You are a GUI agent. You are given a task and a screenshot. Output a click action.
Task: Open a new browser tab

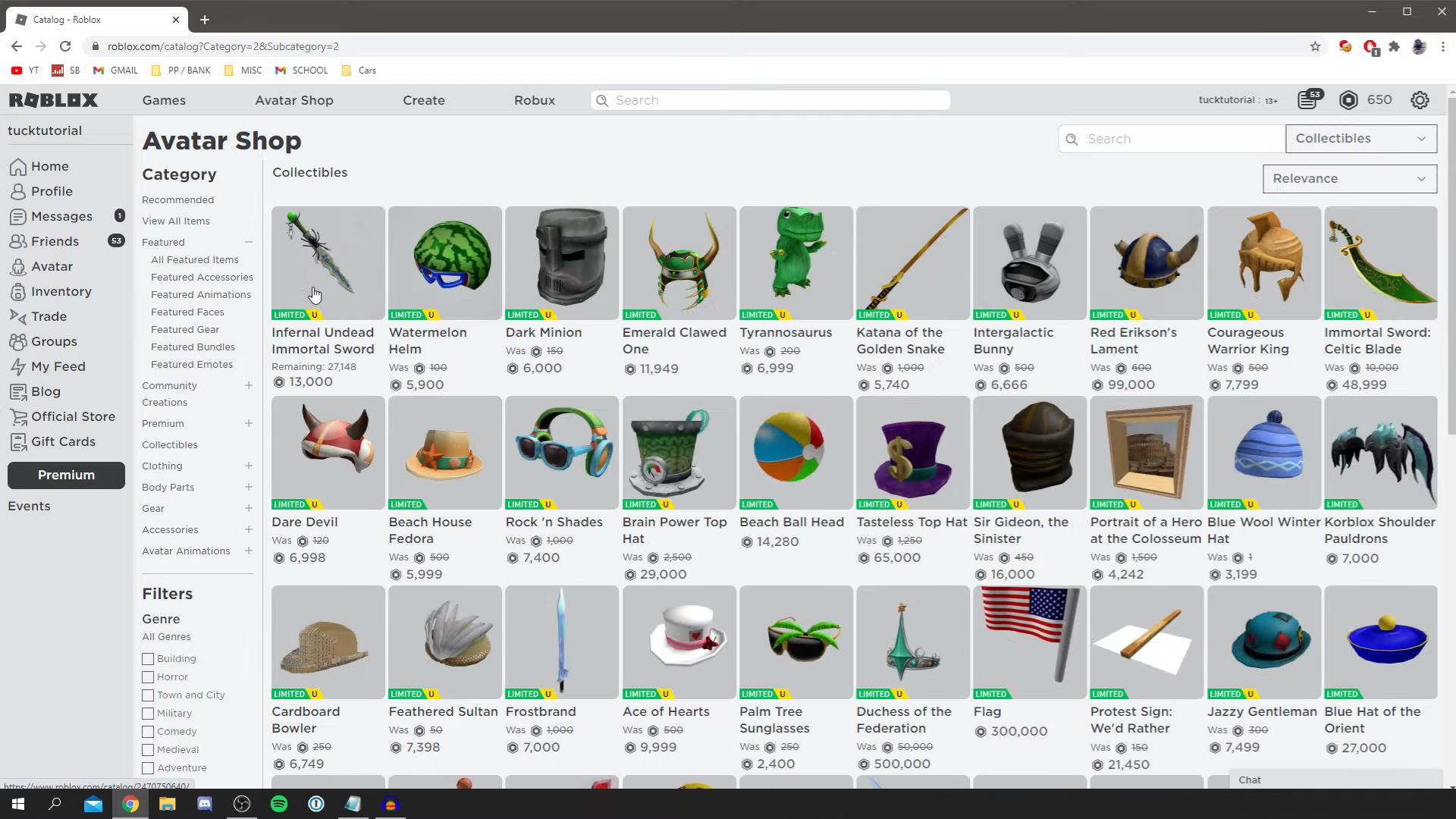pos(205,20)
